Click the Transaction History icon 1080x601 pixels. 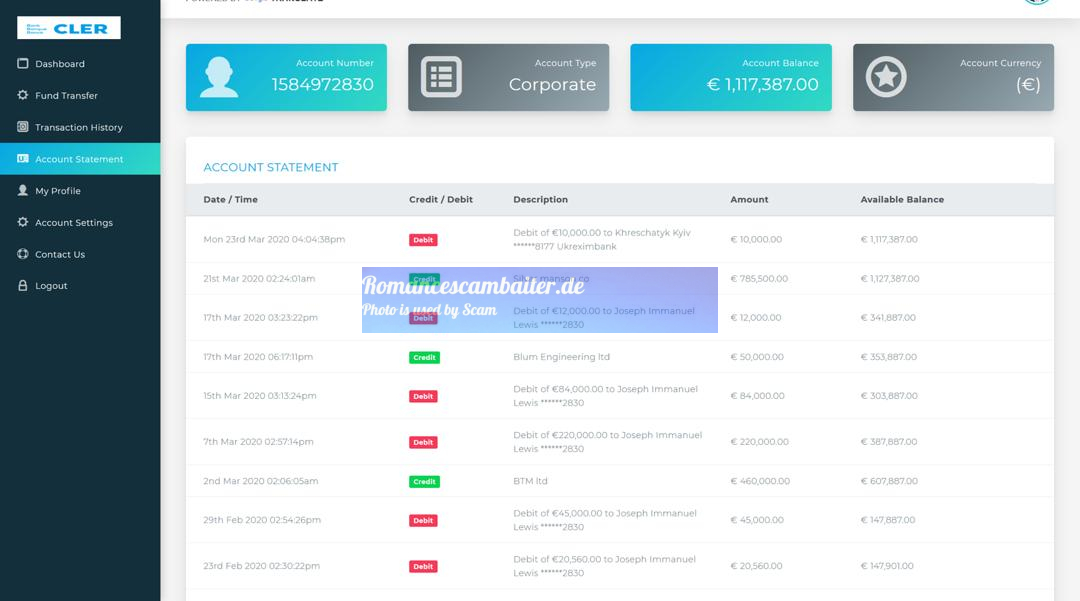[x=23, y=127]
